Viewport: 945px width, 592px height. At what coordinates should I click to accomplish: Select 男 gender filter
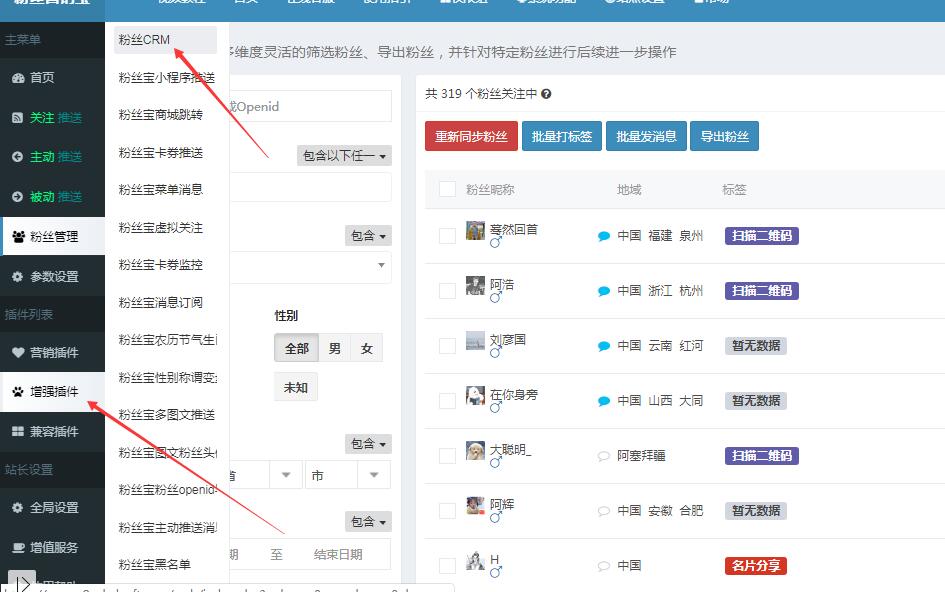click(334, 348)
